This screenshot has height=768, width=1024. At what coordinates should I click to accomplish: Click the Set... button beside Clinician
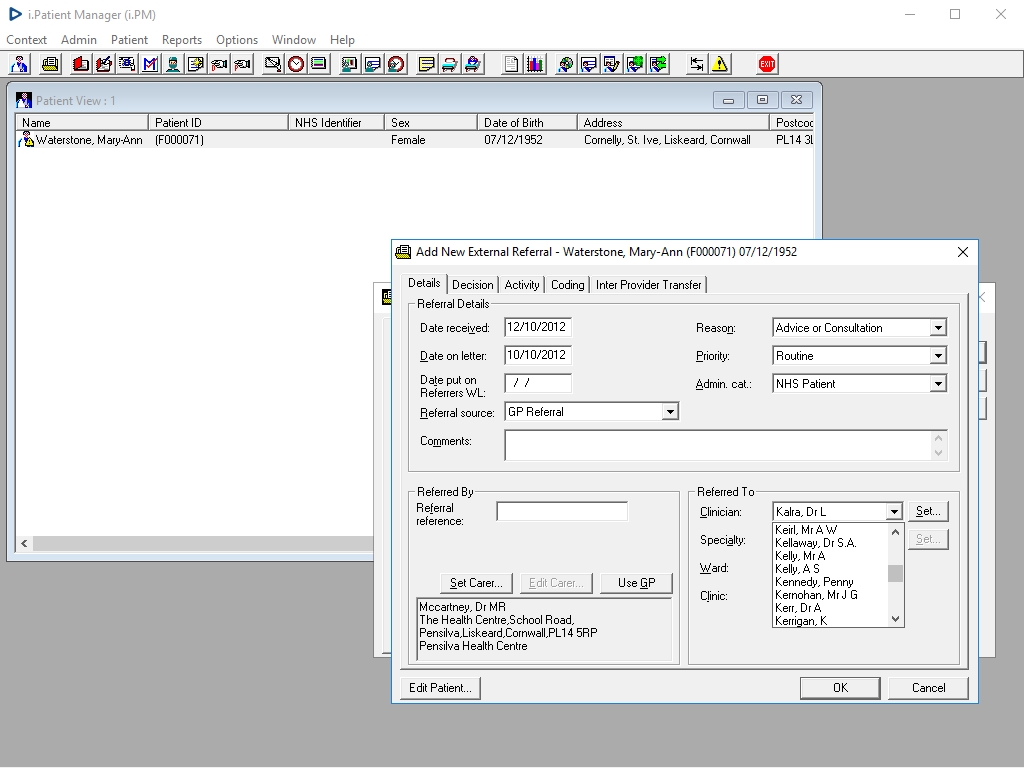click(928, 511)
